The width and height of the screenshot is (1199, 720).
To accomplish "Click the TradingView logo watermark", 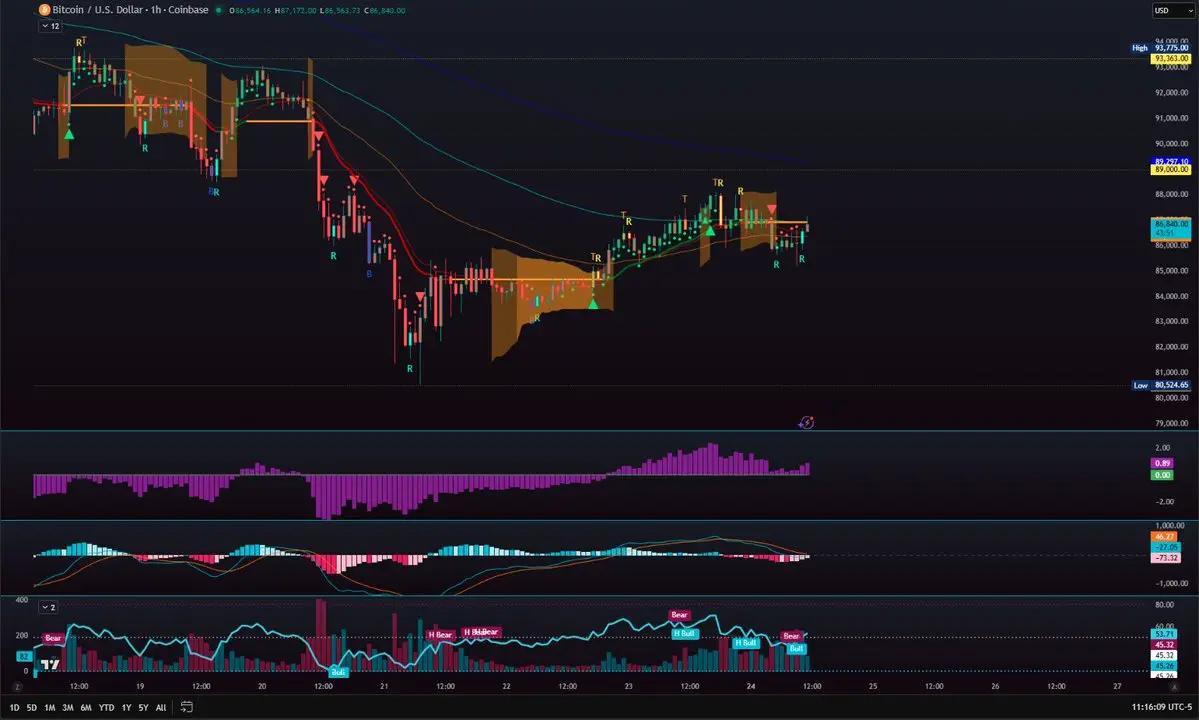I will 50,665.
